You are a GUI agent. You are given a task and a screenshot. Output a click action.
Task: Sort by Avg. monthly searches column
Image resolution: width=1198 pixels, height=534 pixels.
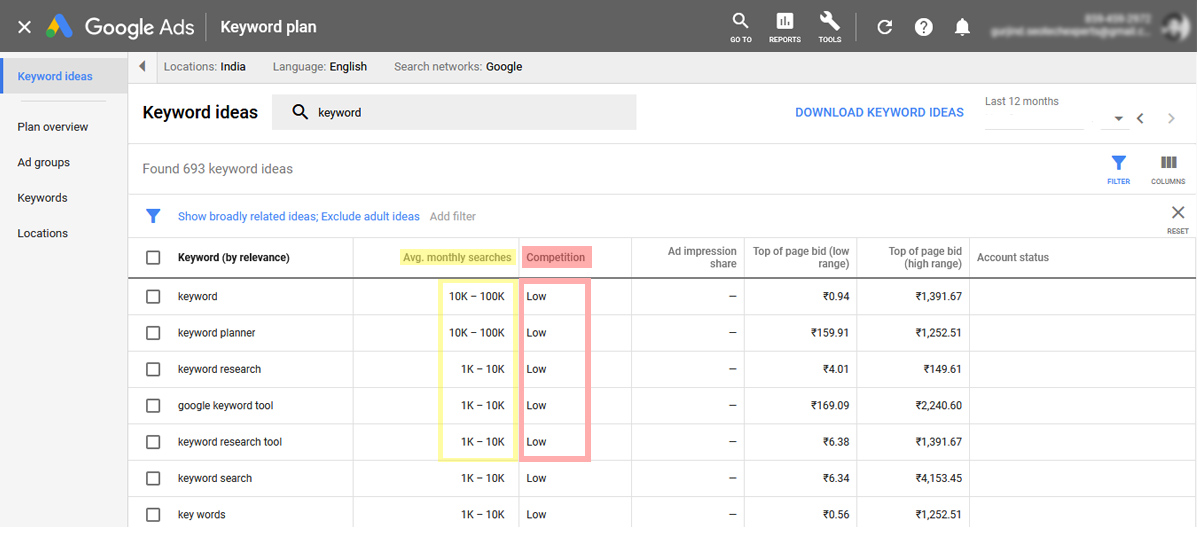pyautogui.click(x=458, y=257)
